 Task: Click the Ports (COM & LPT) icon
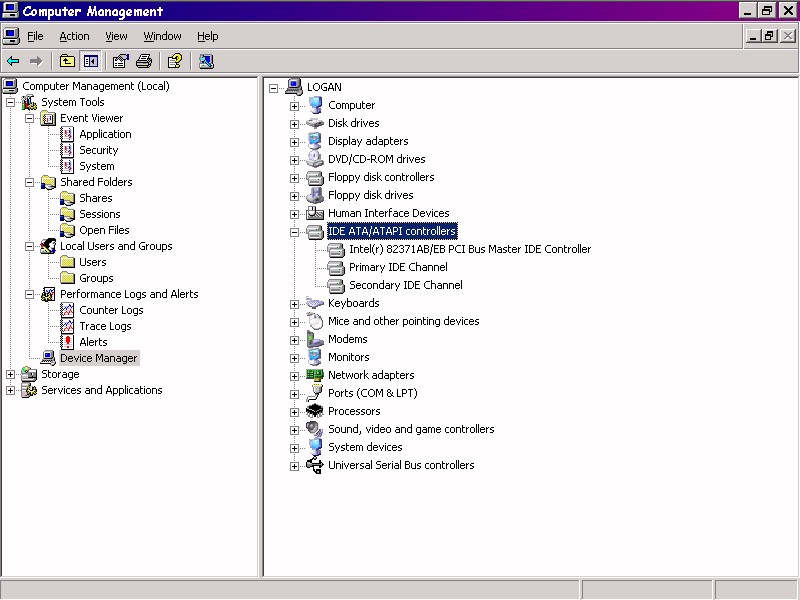point(315,393)
